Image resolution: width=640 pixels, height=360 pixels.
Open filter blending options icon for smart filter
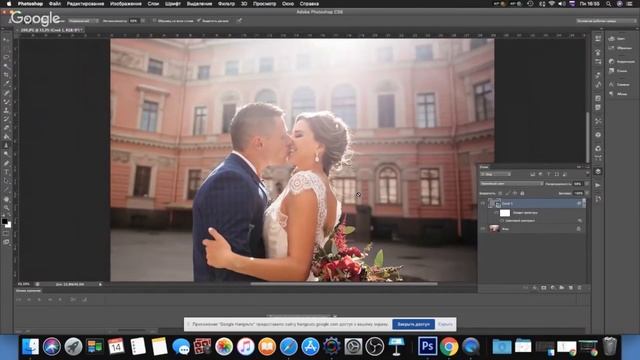[580, 220]
